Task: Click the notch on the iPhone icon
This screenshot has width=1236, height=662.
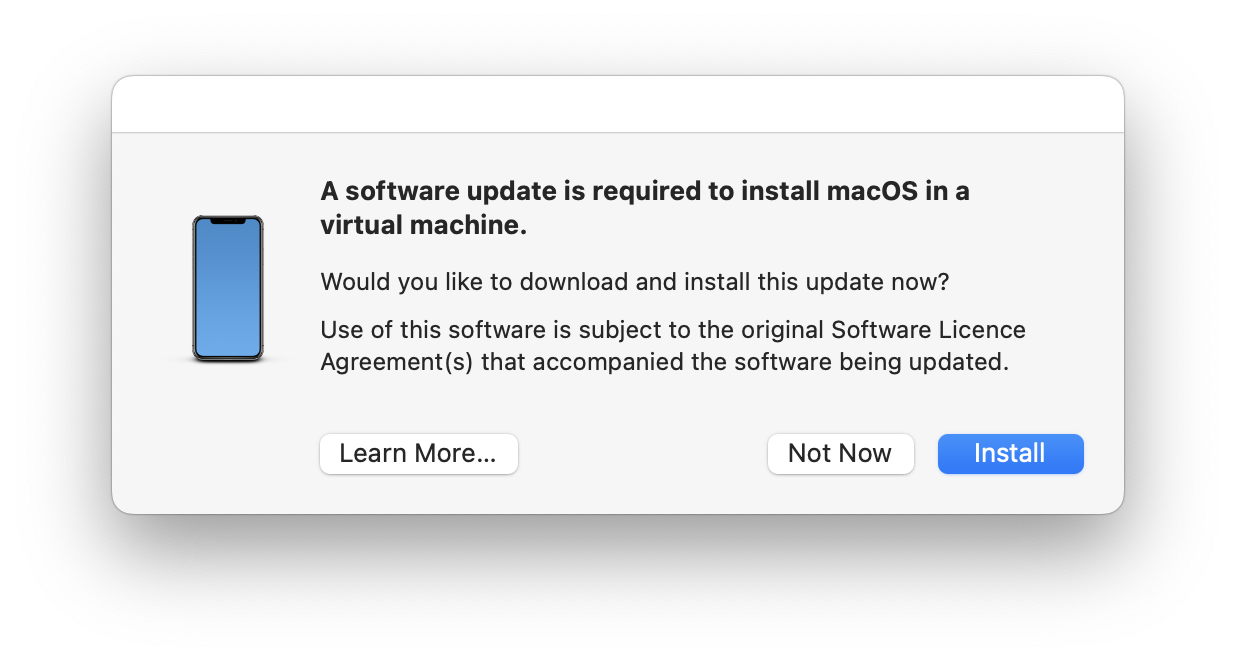Action: click(228, 220)
